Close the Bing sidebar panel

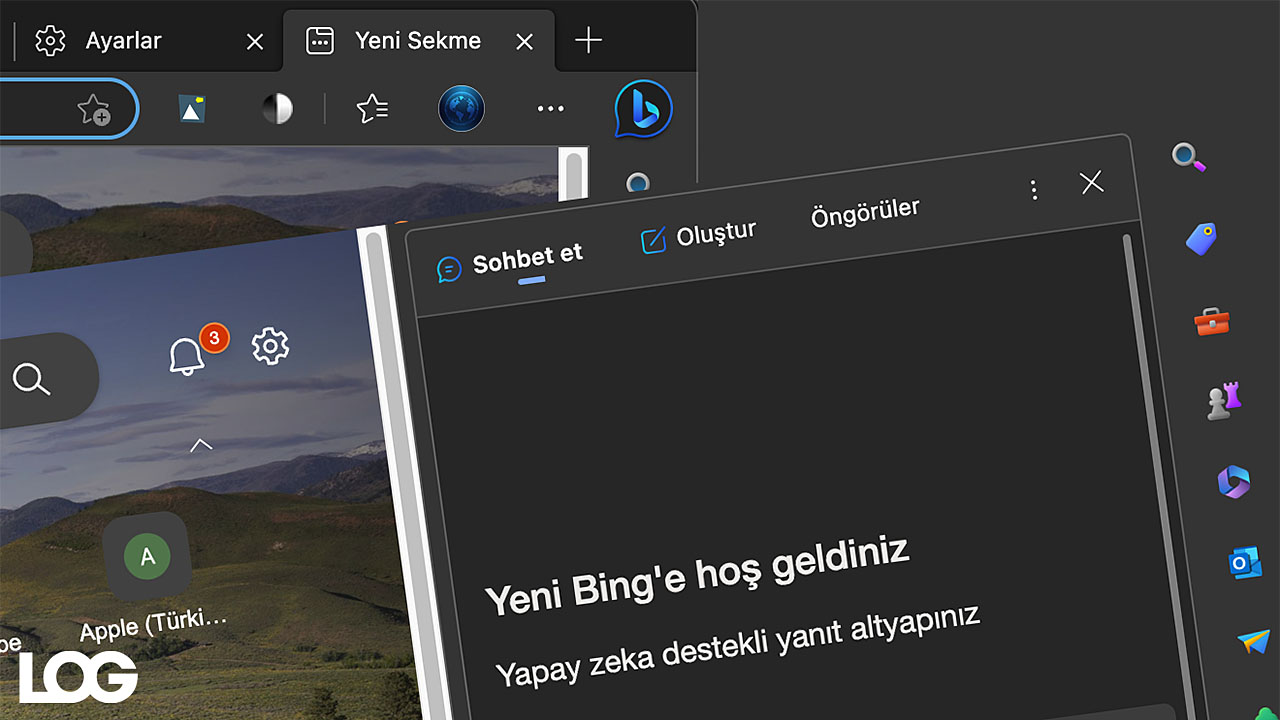coord(1092,182)
